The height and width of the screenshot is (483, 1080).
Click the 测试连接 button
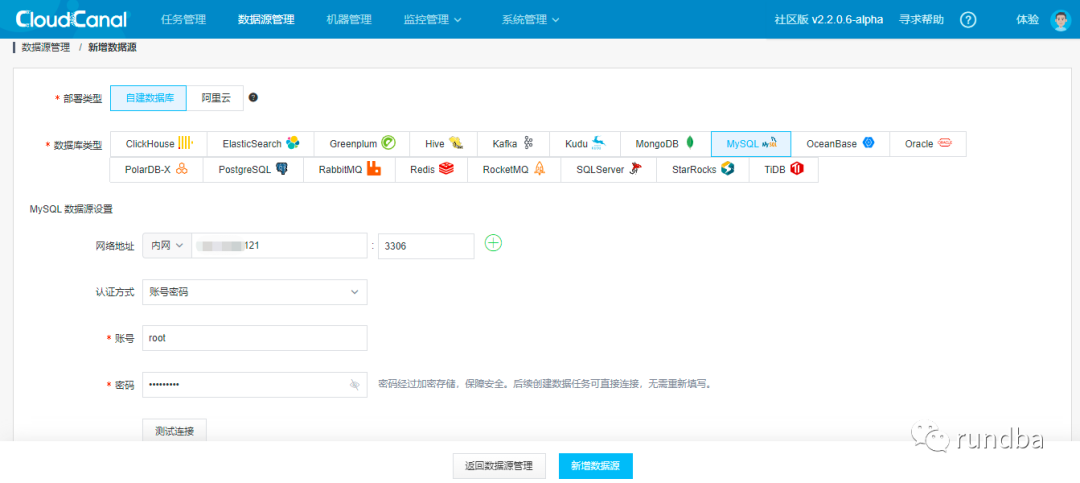click(174, 431)
